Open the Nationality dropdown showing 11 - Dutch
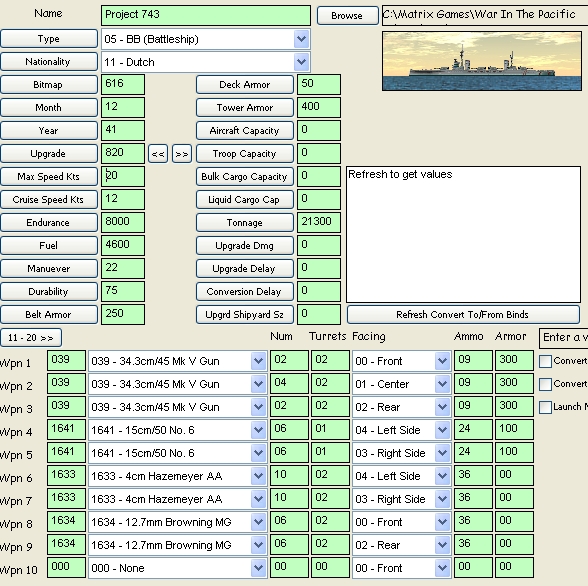 302,62
